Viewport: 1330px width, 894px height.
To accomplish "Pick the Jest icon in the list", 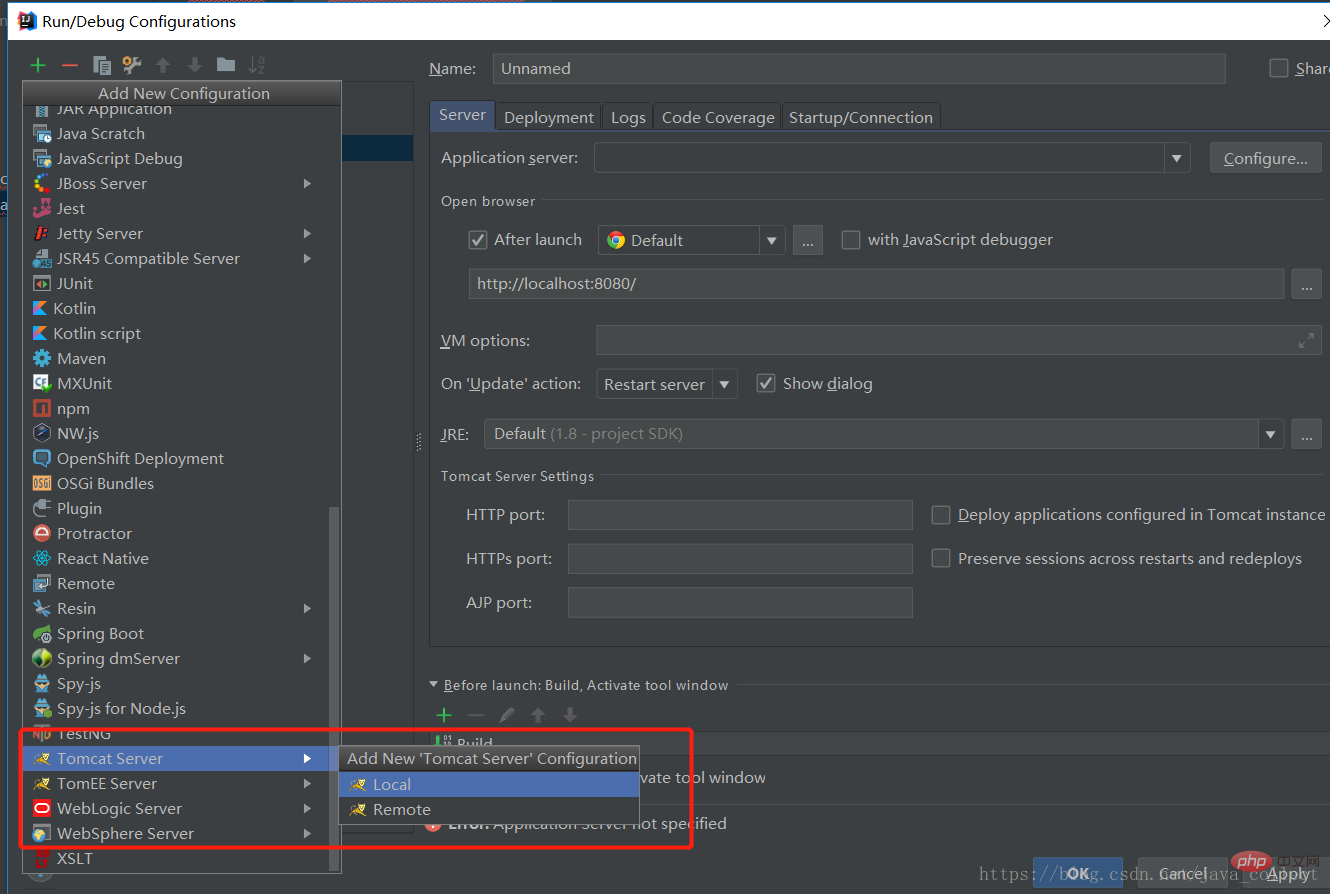I will coord(42,208).
